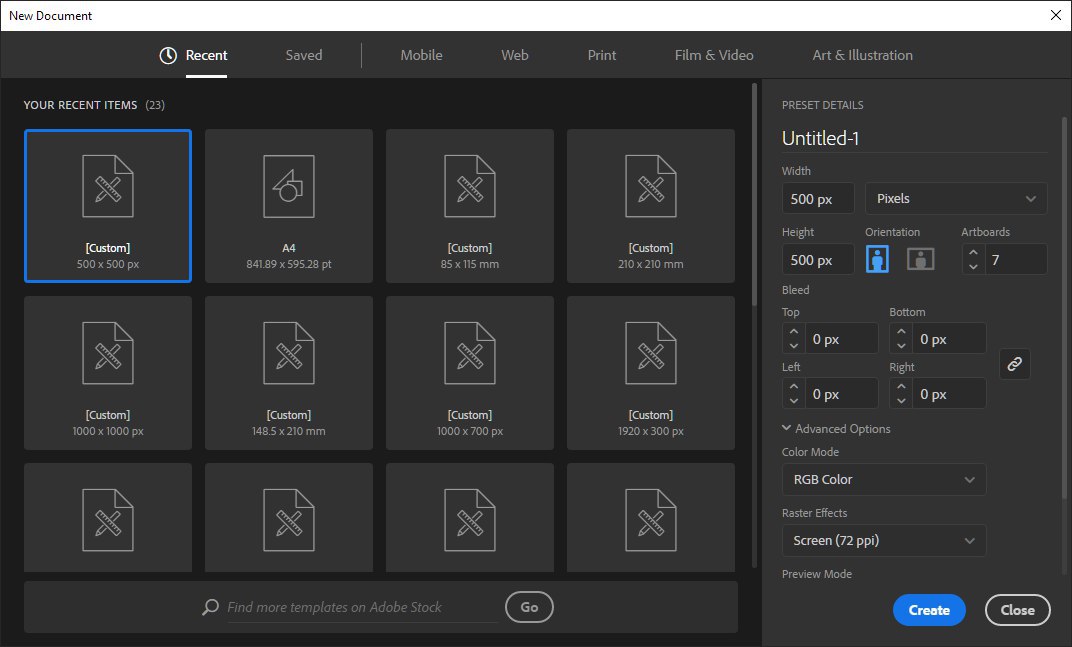Click the Create button
Viewport: 1072px width, 647px height.
pos(929,610)
